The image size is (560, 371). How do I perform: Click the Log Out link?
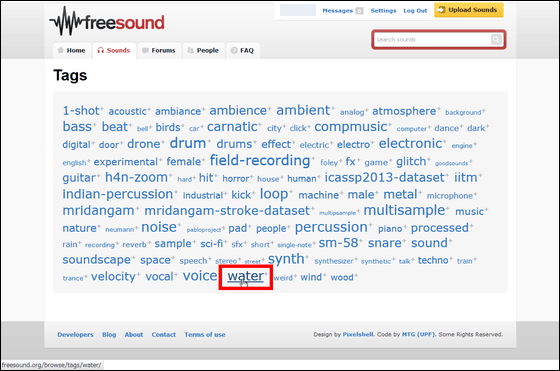415,11
